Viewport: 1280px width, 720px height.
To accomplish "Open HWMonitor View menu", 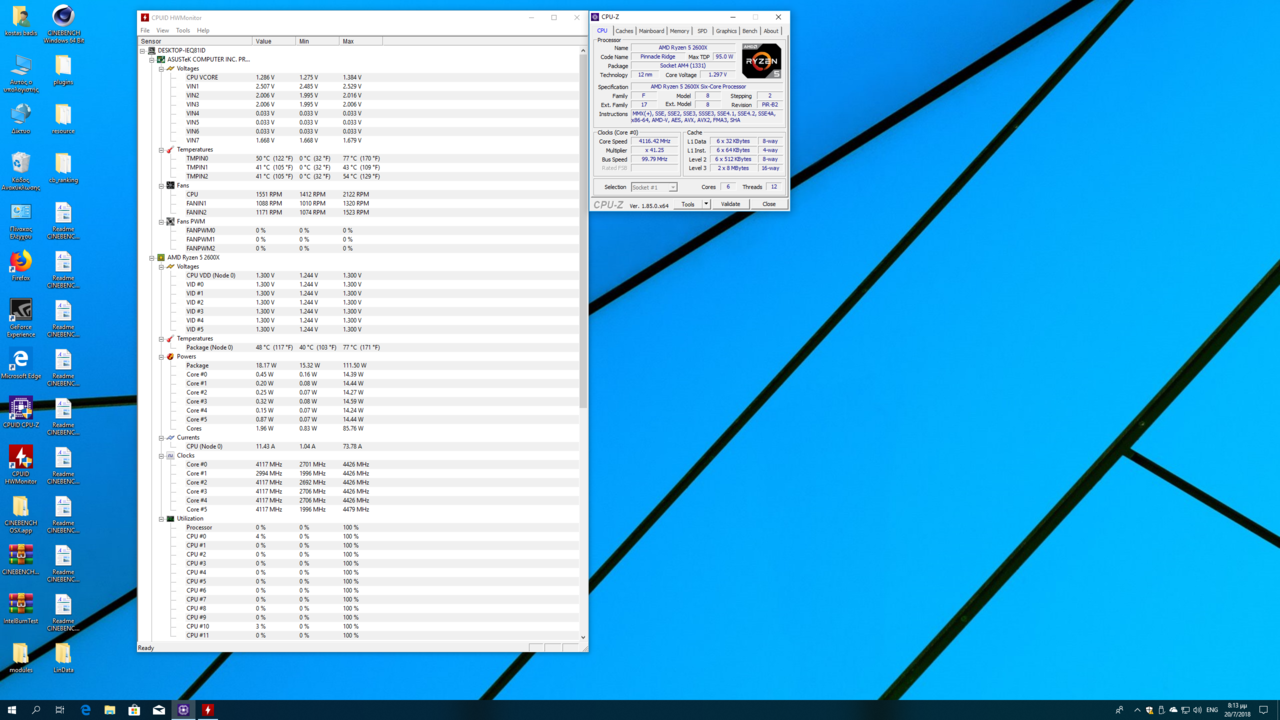I will pyautogui.click(x=162, y=30).
